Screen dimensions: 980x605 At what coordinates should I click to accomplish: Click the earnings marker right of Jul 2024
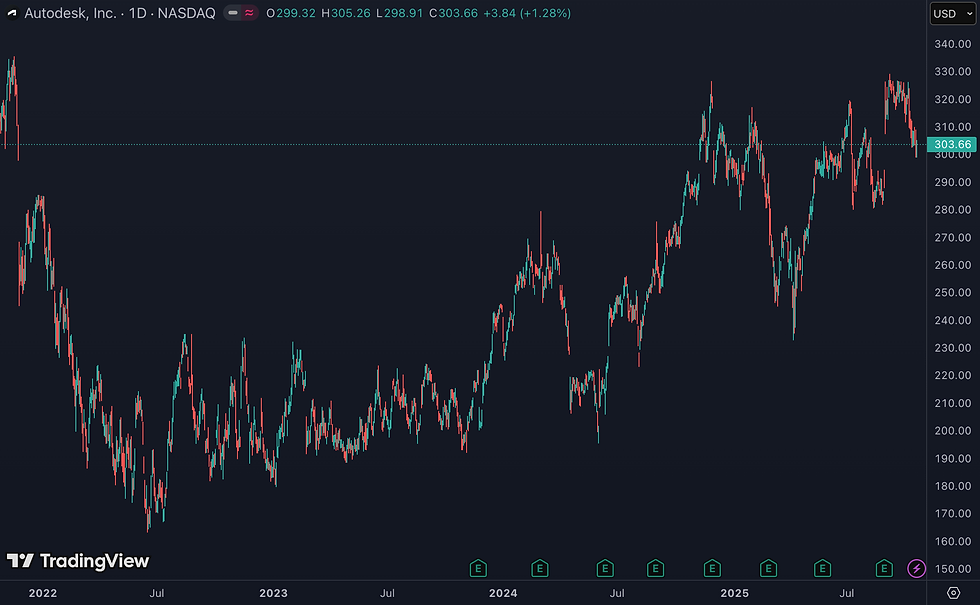pyautogui.click(x=656, y=569)
